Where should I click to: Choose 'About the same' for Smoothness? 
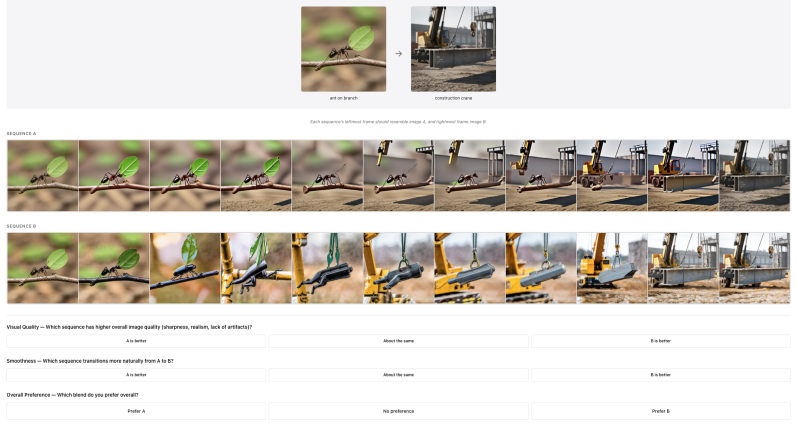click(x=398, y=375)
